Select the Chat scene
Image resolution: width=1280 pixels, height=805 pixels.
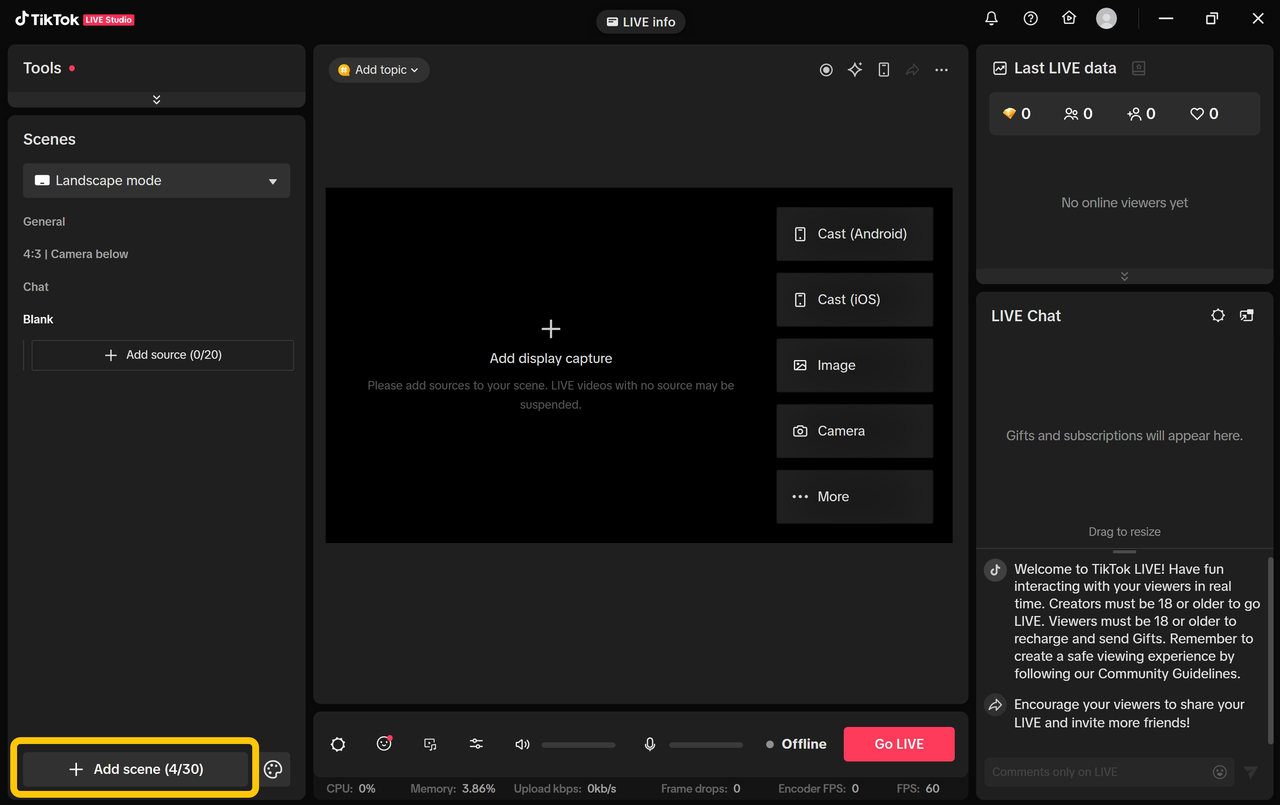coord(36,287)
